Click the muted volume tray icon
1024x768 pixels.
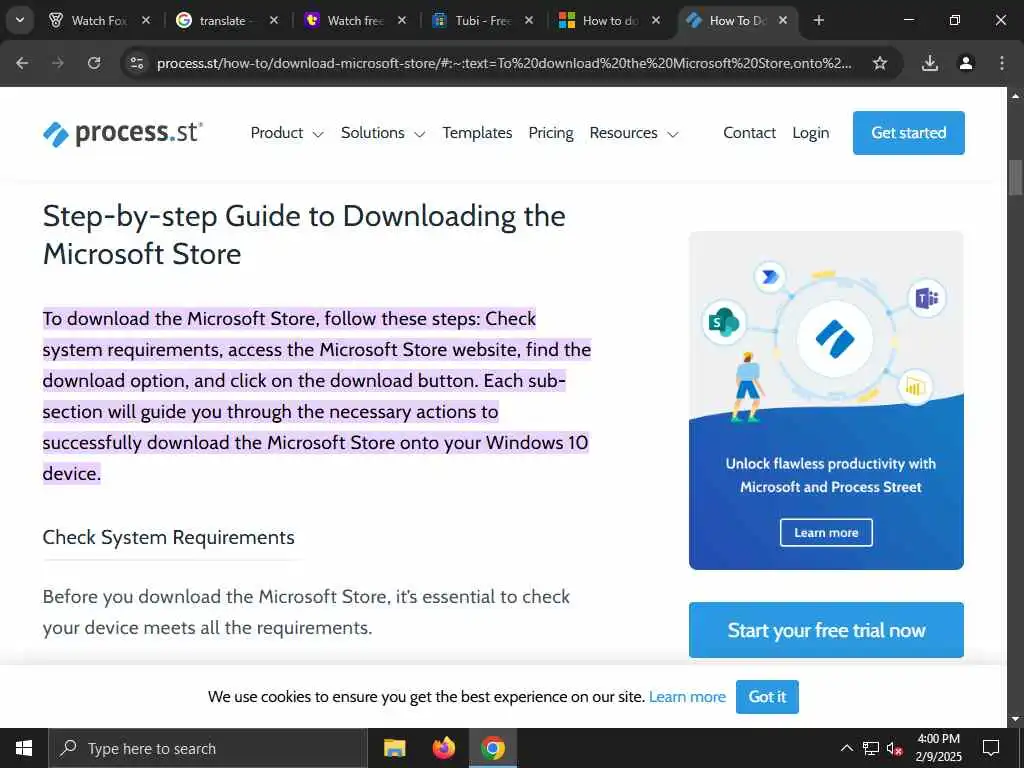click(895, 748)
